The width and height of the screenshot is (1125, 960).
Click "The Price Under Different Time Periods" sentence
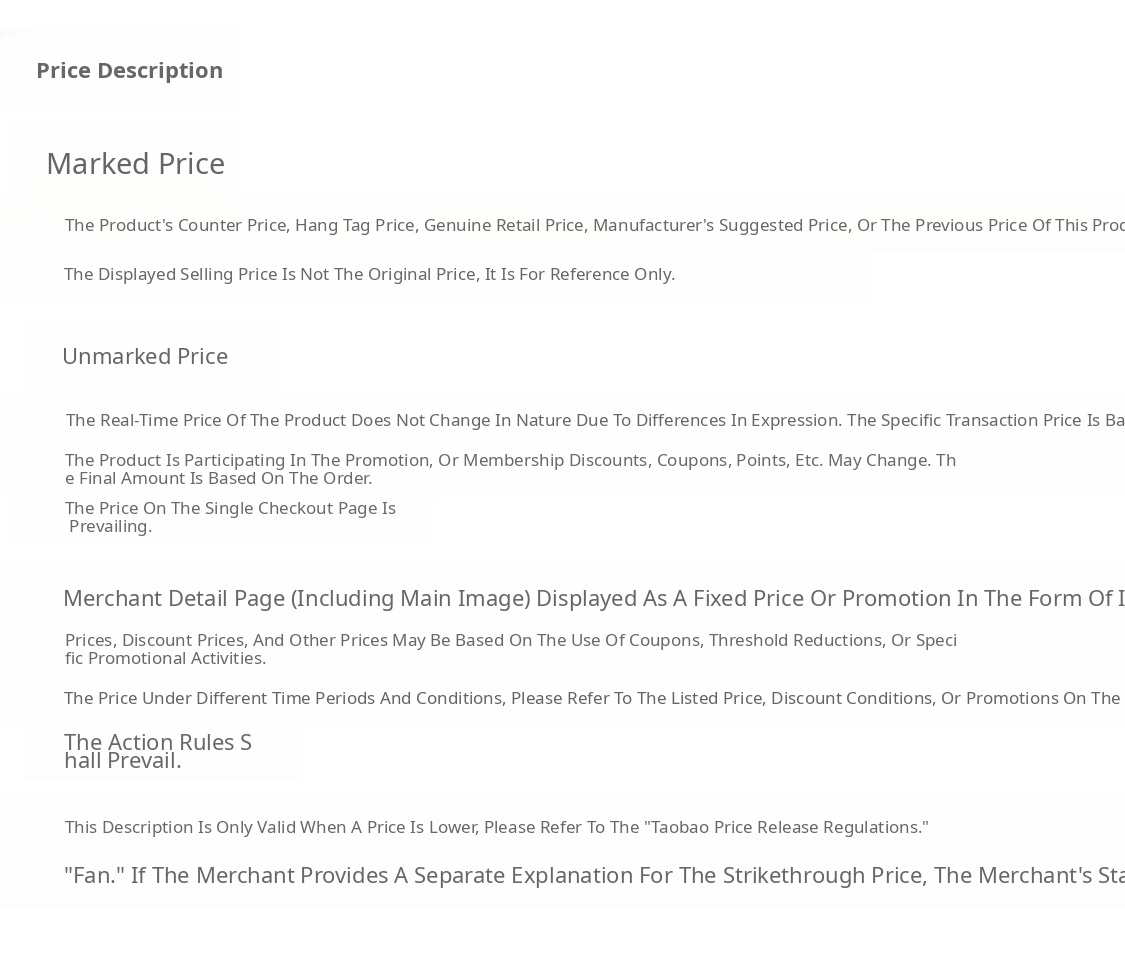pos(592,698)
